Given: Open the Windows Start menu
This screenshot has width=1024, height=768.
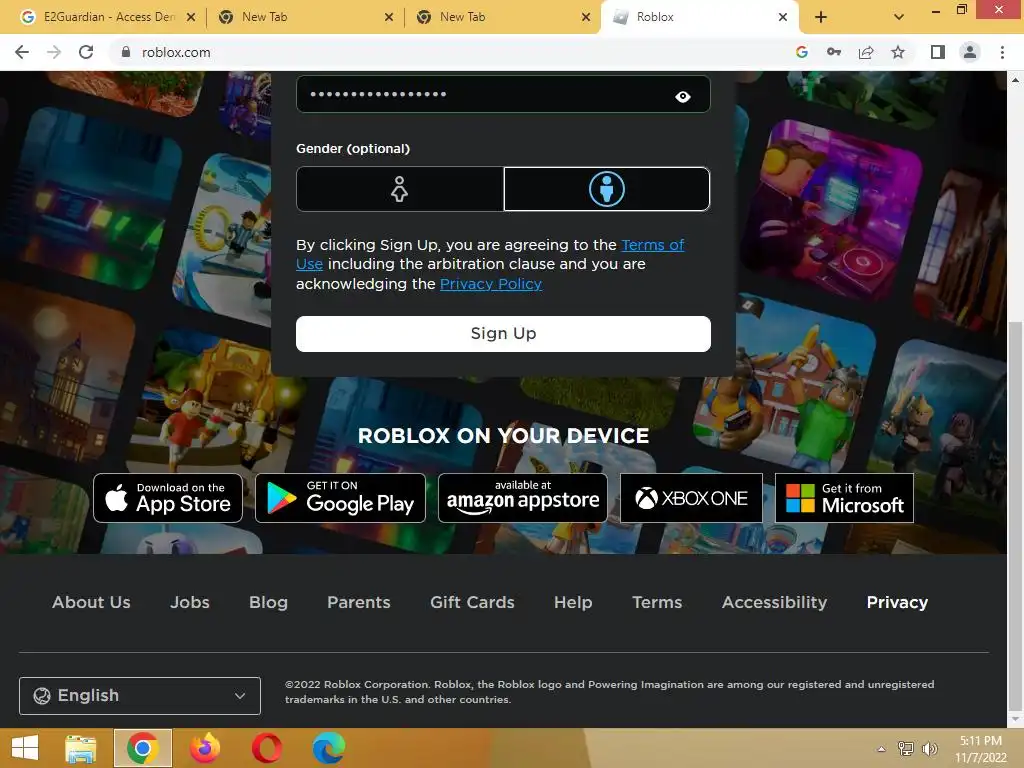Looking at the screenshot, I should [x=25, y=748].
